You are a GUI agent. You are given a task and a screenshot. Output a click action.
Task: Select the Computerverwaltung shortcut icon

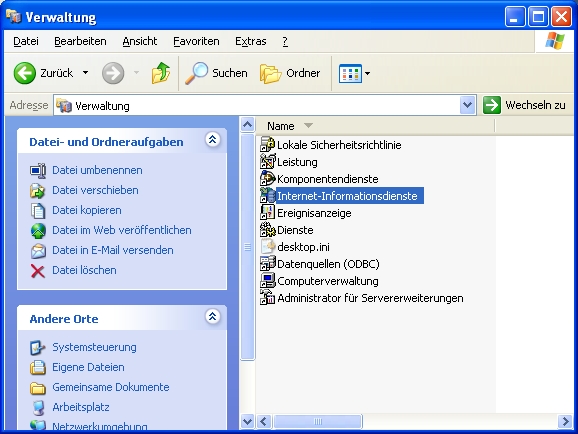(x=268, y=281)
